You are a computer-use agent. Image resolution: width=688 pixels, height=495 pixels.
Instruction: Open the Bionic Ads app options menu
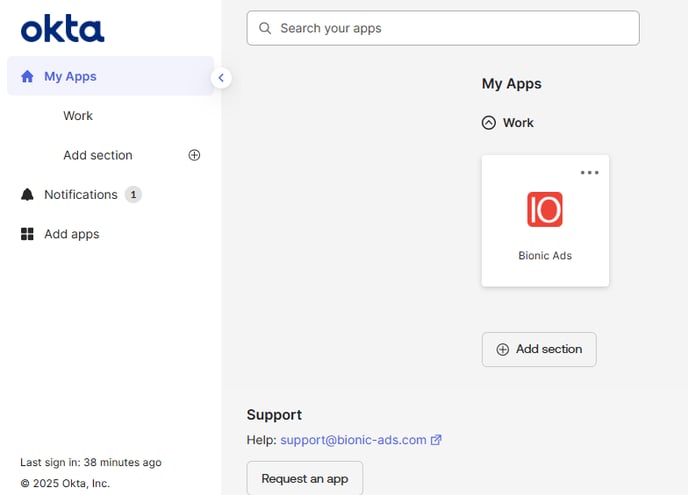[x=589, y=172]
